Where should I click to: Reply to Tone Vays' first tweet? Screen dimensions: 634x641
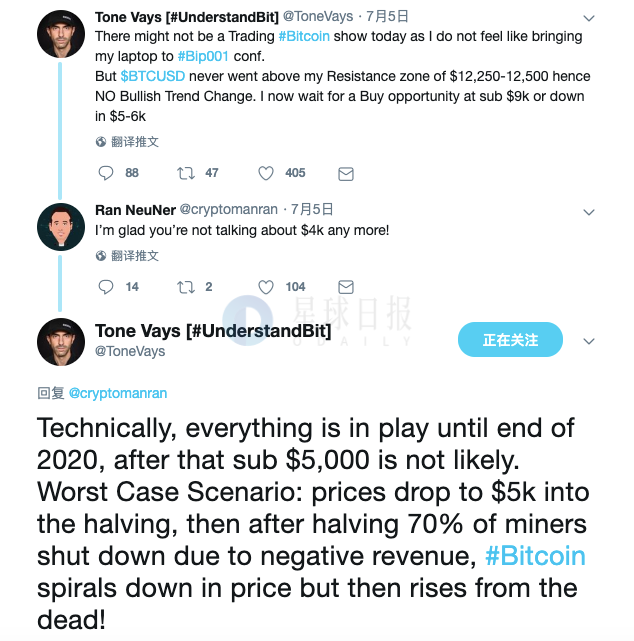[x=105, y=173]
